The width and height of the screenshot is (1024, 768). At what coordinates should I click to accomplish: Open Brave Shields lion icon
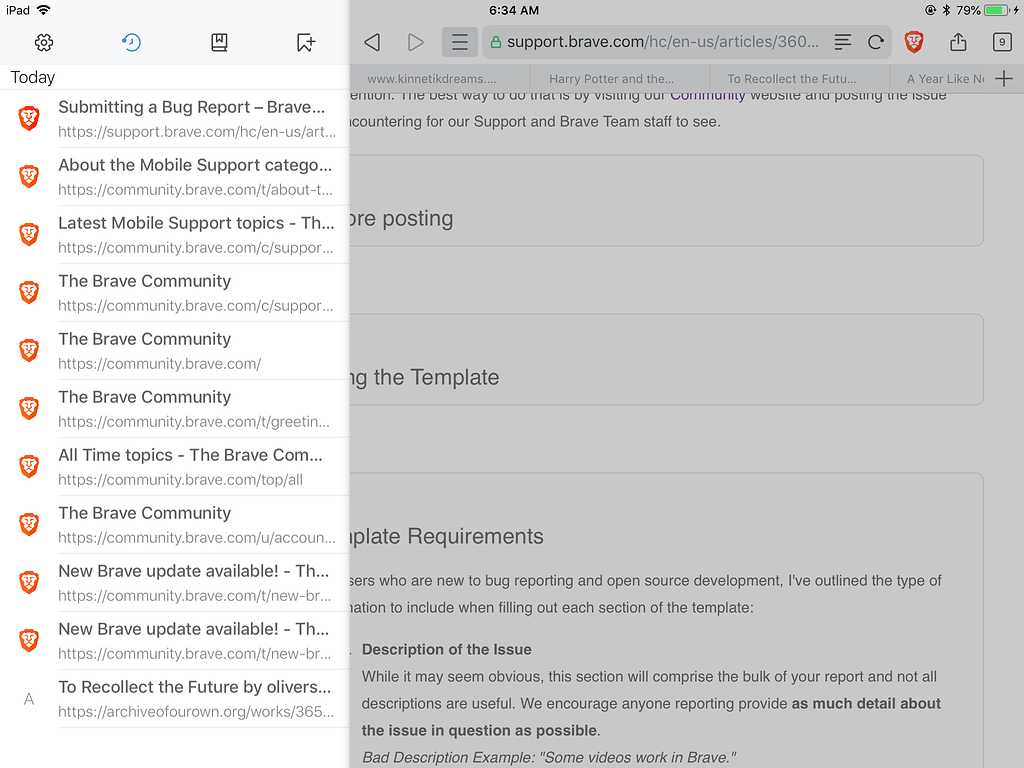coord(914,42)
